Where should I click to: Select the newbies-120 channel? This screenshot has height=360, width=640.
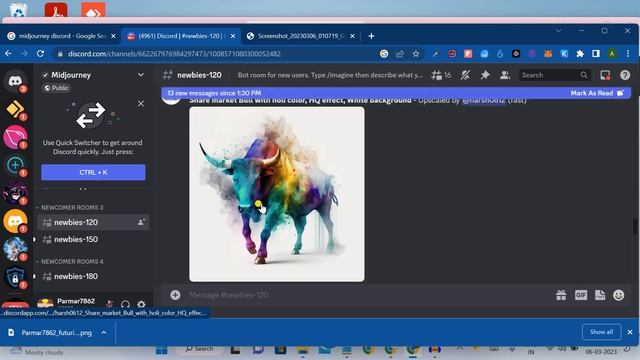(x=93, y=222)
